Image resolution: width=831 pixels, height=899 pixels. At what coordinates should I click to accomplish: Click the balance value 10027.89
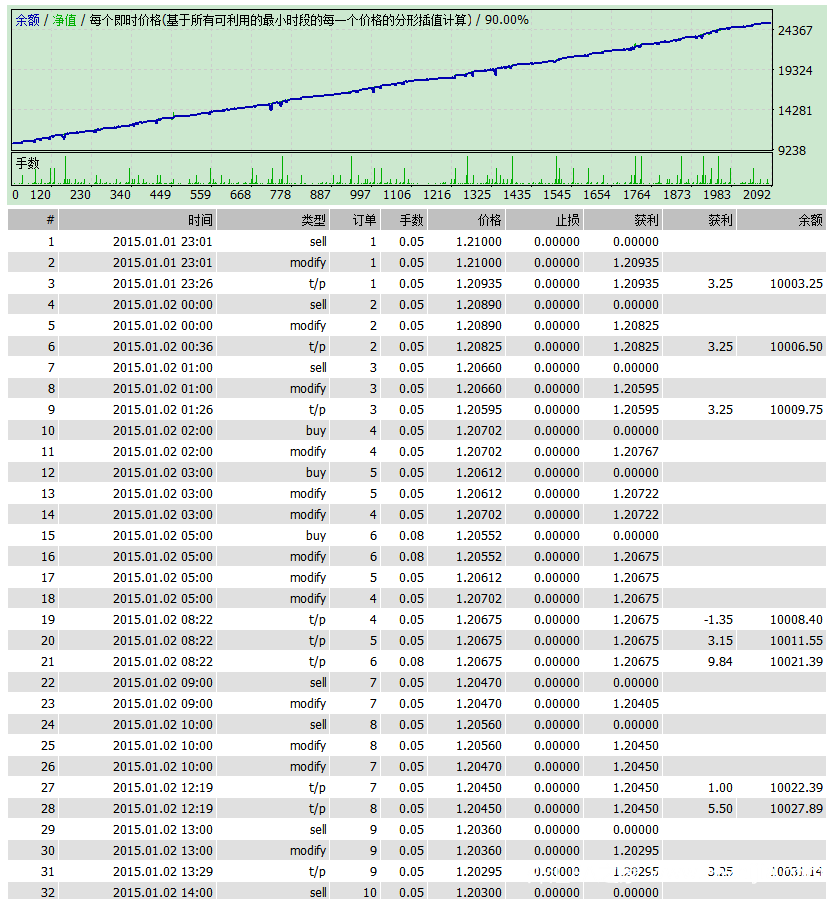pos(796,809)
